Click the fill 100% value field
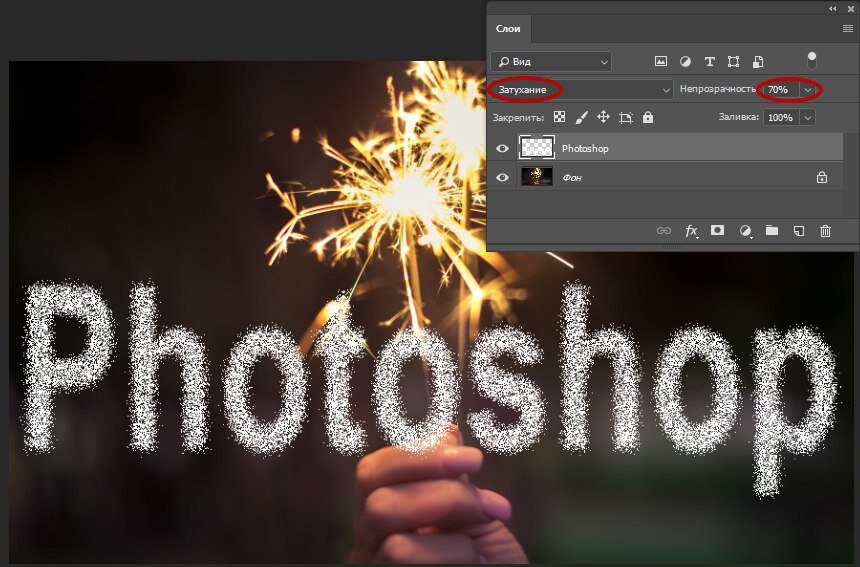Screen dimensions: 860x567 (x=781, y=117)
